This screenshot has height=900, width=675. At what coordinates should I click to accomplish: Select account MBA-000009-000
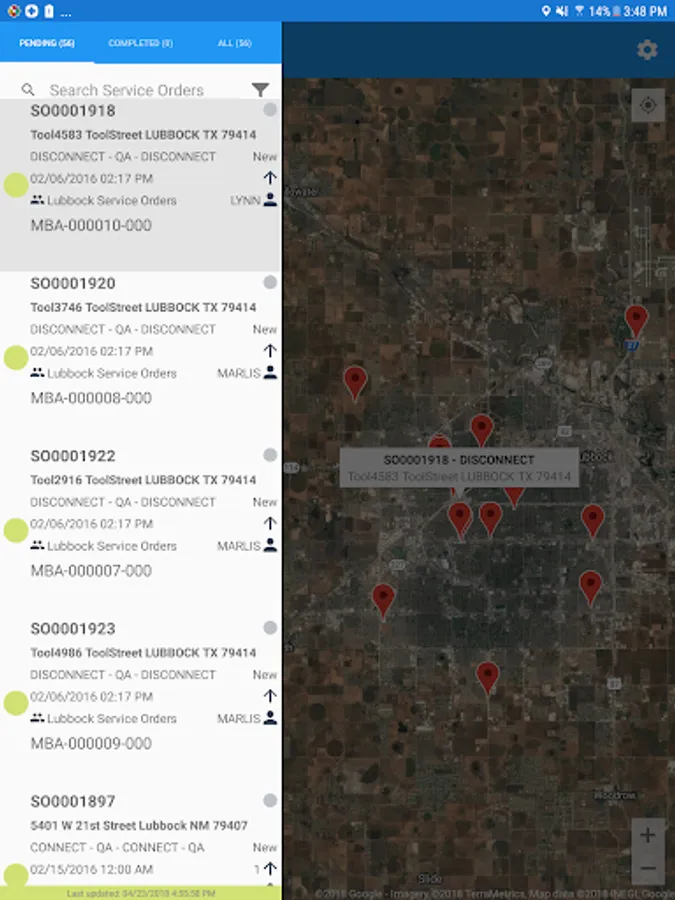click(x=91, y=743)
